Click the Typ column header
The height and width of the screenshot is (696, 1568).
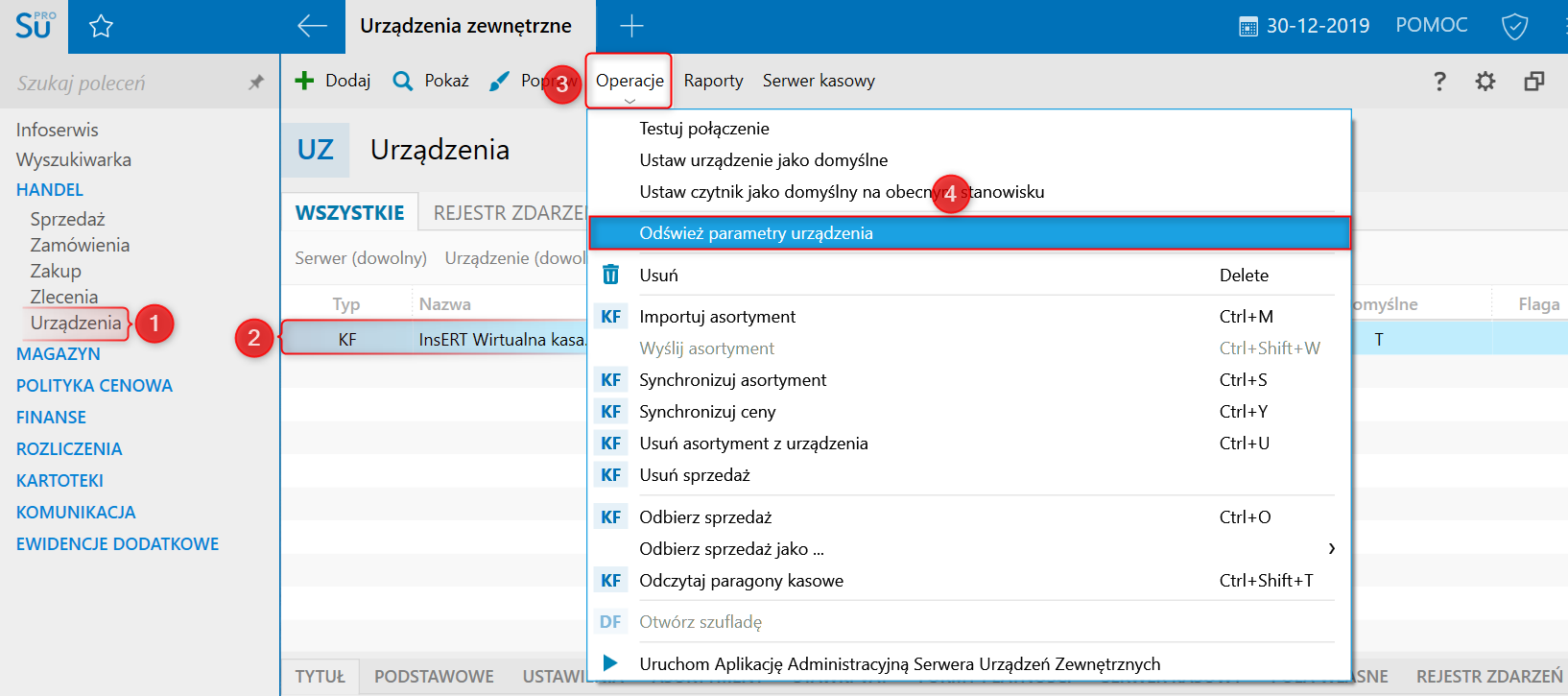click(x=346, y=304)
